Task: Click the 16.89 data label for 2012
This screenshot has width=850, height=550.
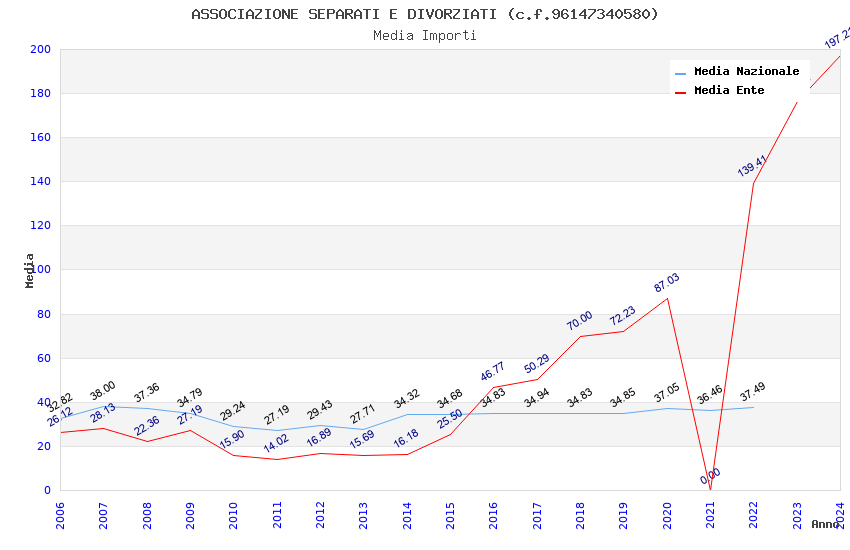Action: [x=319, y=437]
